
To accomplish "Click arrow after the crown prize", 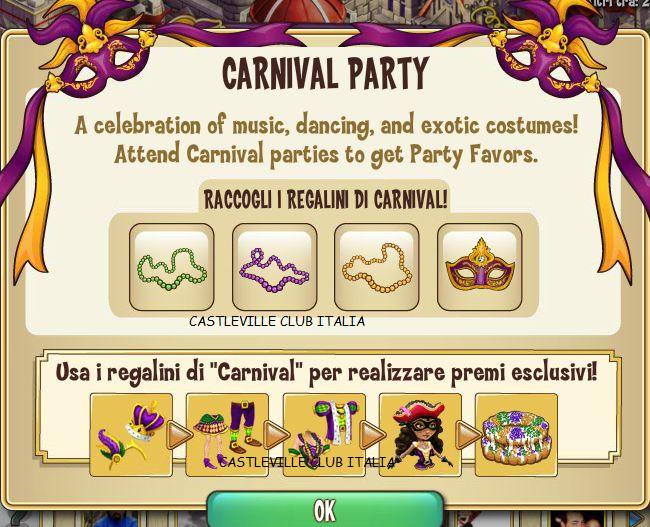I will (x=179, y=435).
